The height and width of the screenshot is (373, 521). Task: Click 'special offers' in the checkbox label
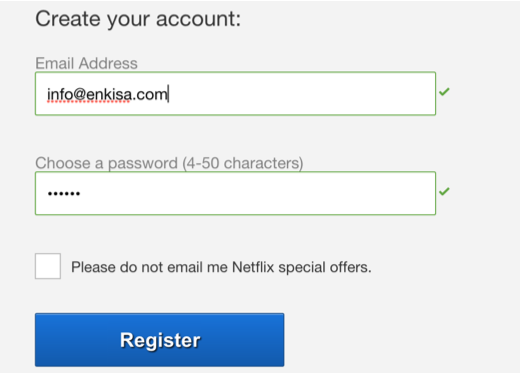coord(325,267)
